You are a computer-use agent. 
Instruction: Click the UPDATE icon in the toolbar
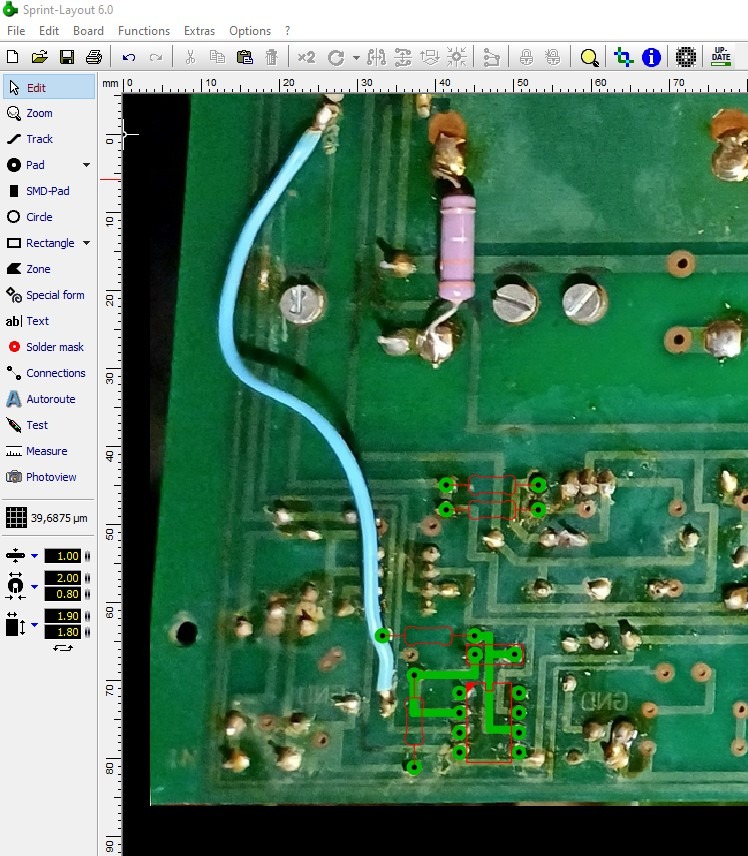pos(721,57)
